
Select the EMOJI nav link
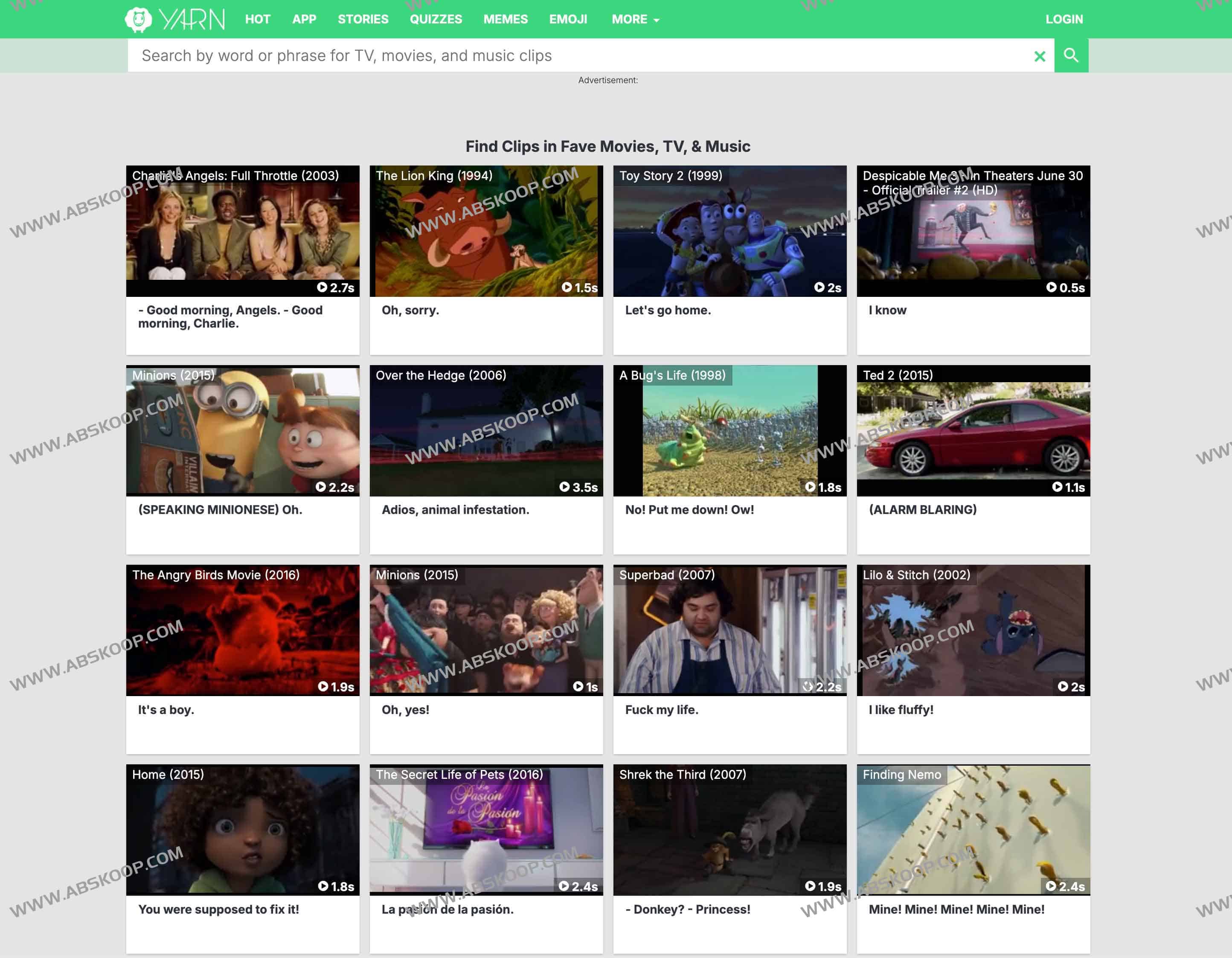click(568, 19)
